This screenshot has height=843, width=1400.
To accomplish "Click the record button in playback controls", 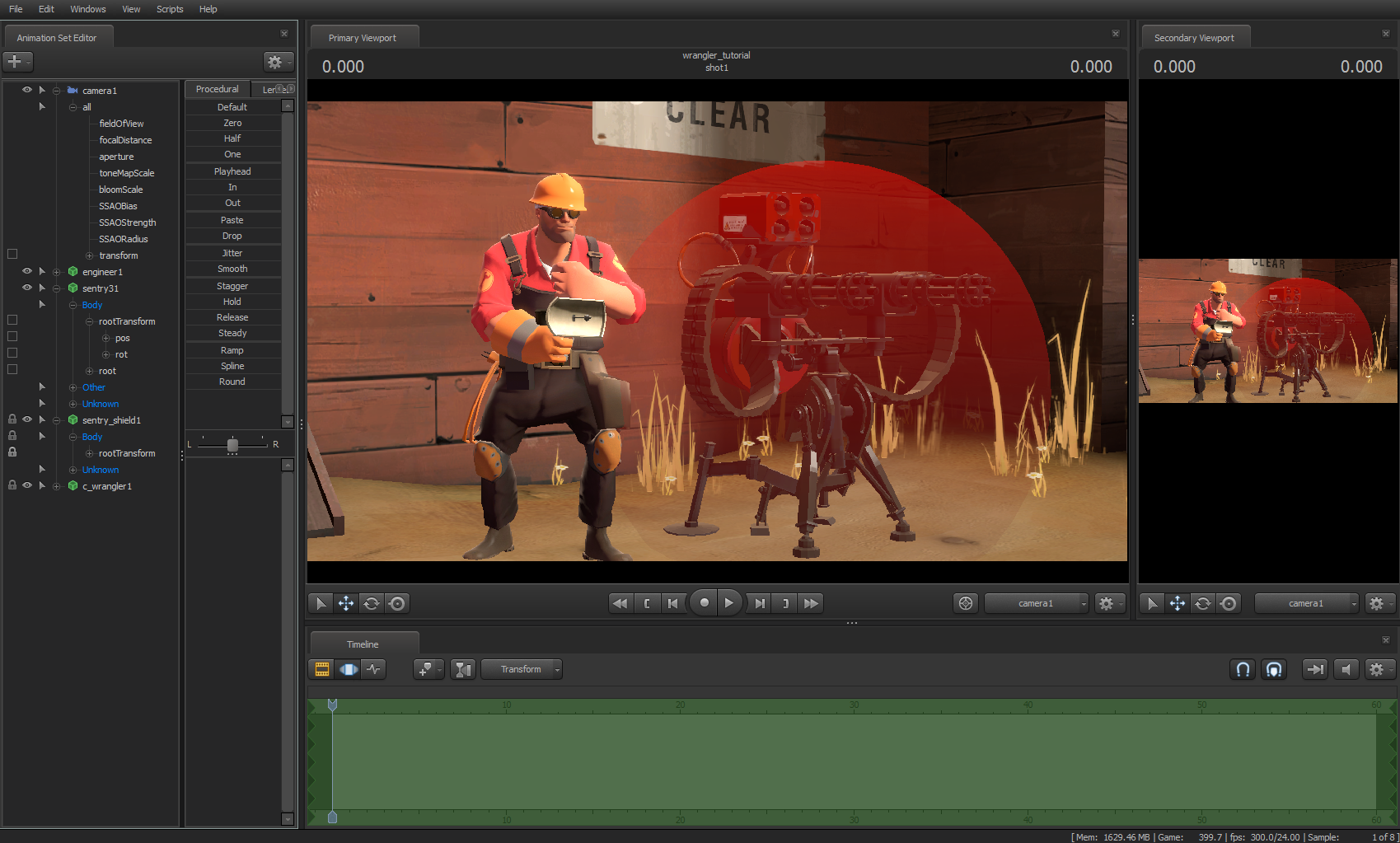I will point(703,602).
